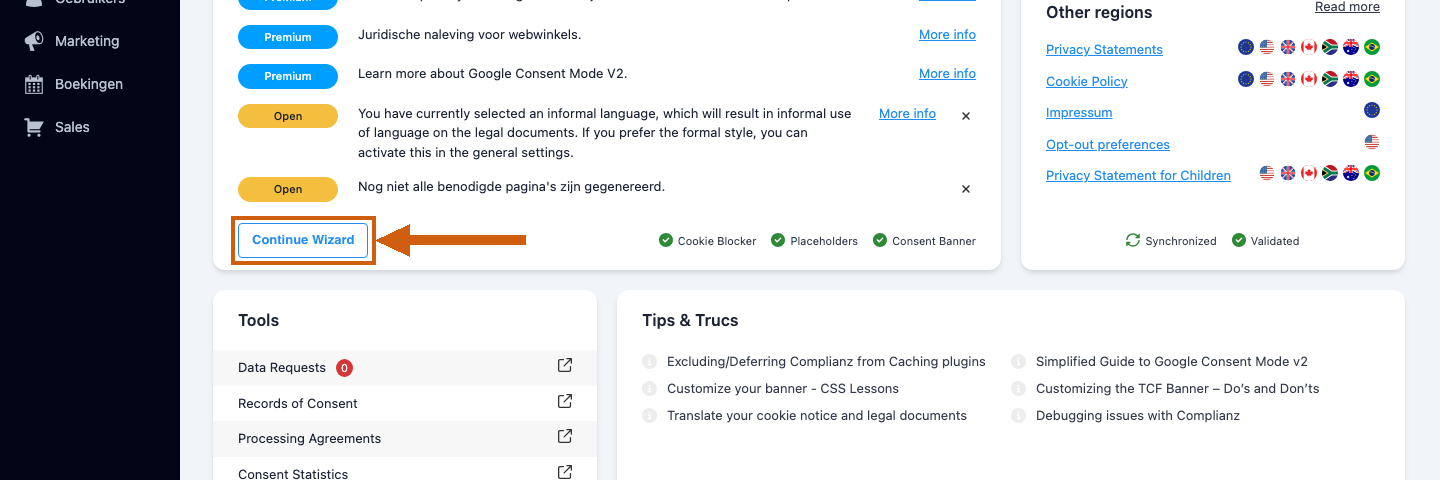Dismiss the informal language notice
This screenshot has height=480, width=1440.
[966, 116]
